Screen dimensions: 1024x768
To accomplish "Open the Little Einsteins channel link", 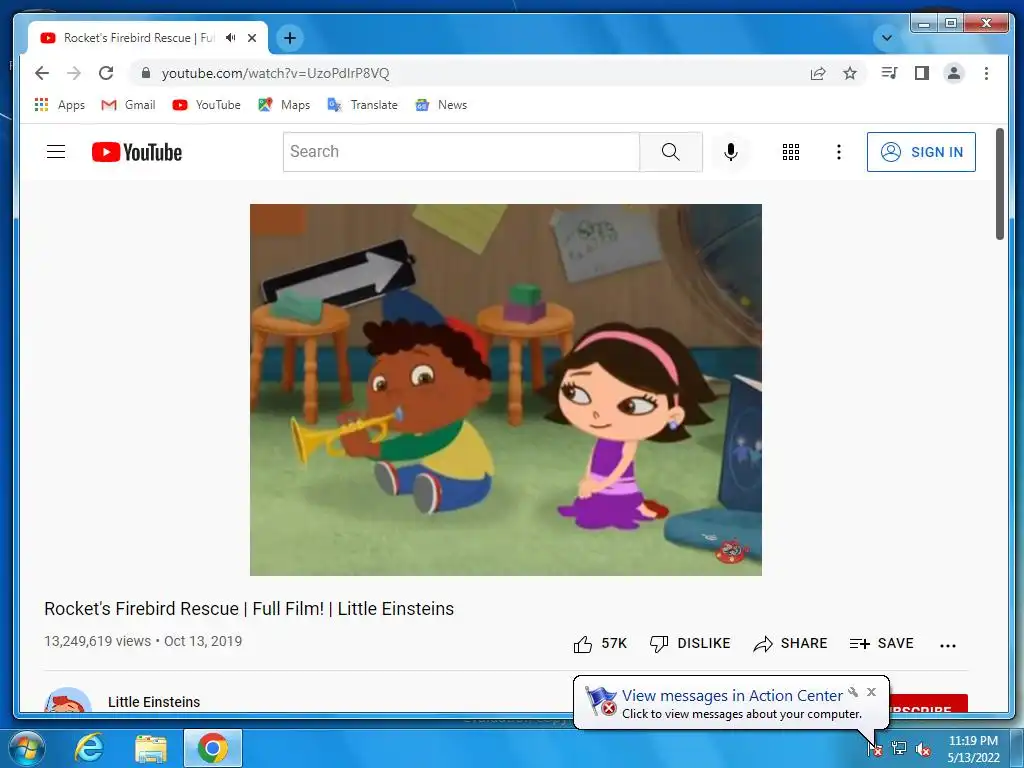I will click(x=154, y=702).
